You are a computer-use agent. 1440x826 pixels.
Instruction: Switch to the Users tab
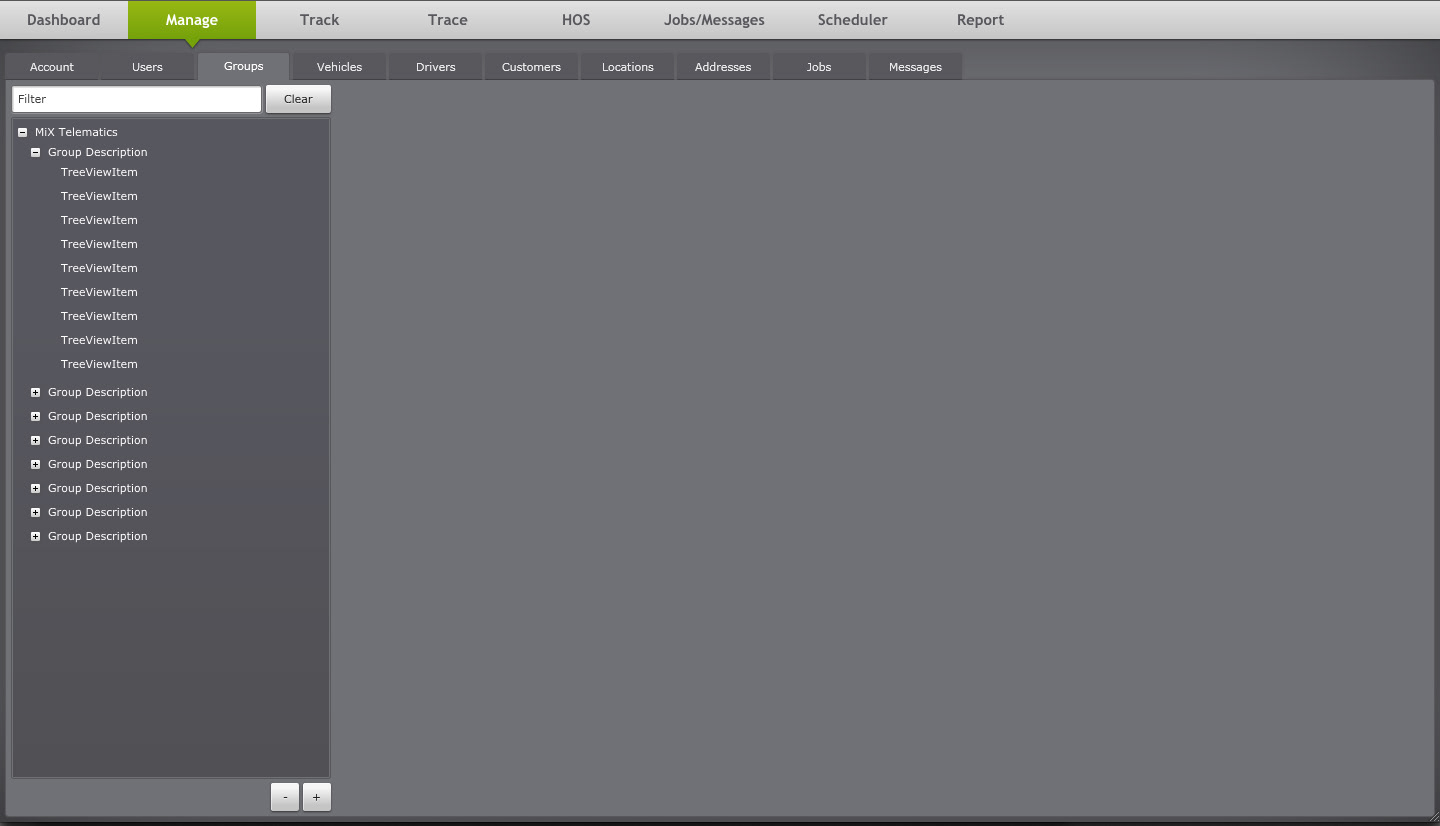tap(148, 67)
